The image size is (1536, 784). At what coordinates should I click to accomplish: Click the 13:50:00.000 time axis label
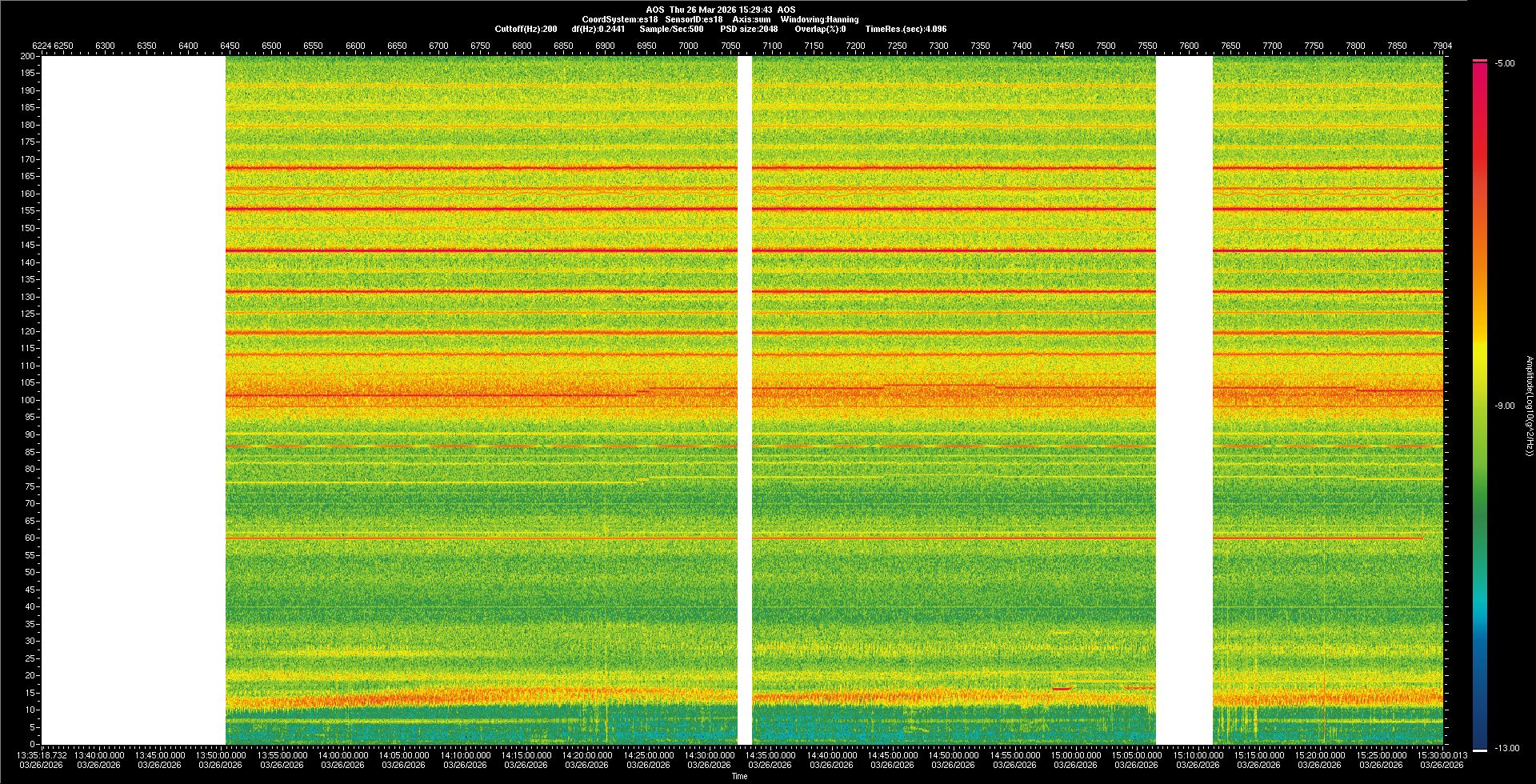[x=221, y=755]
